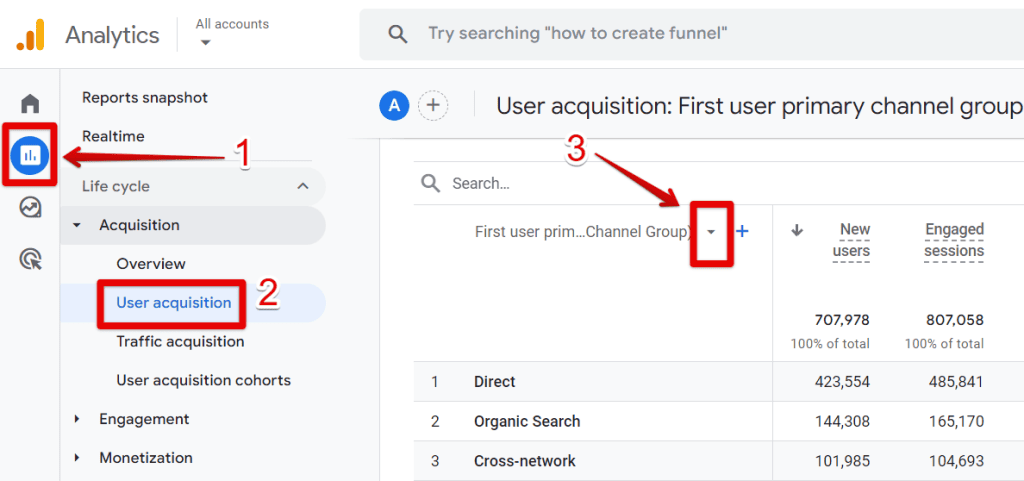Select the Reports bar-chart icon

[x=30, y=155]
